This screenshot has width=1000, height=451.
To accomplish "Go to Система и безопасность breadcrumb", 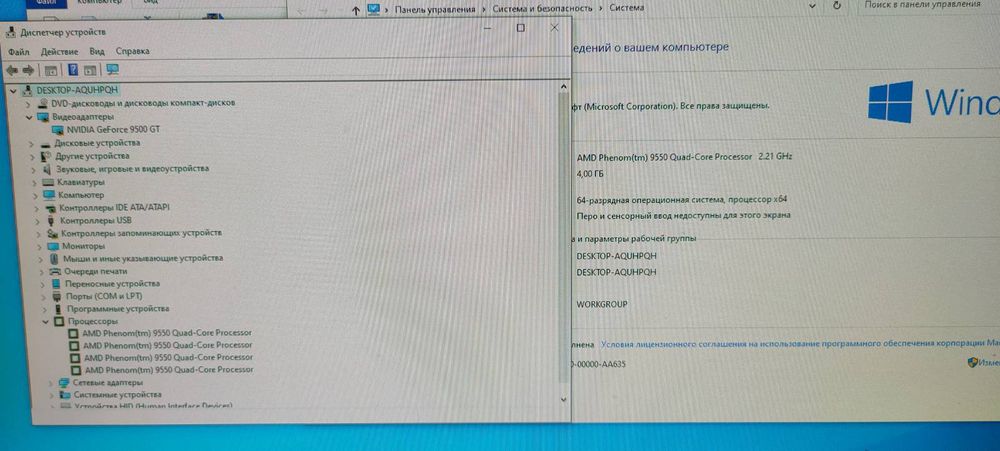I will [x=542, y=8].
